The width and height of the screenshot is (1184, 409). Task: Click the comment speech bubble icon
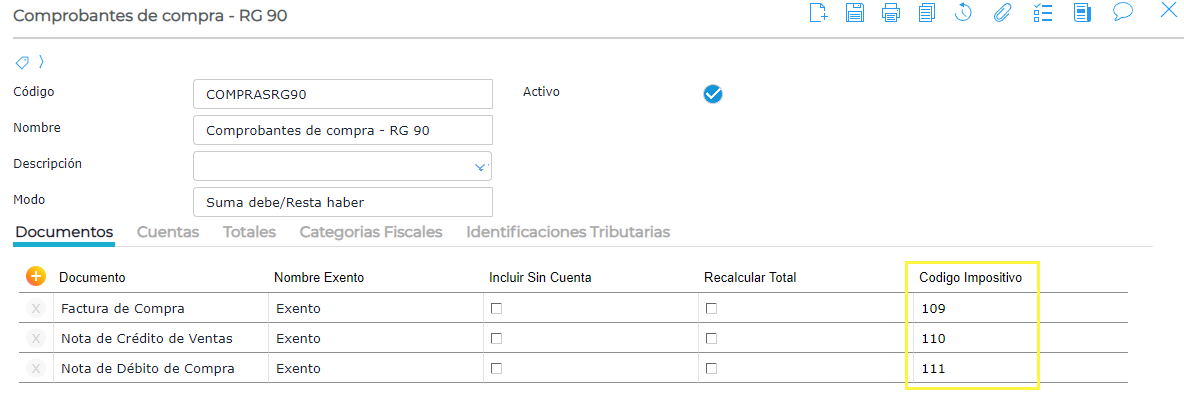(1122, 12)
